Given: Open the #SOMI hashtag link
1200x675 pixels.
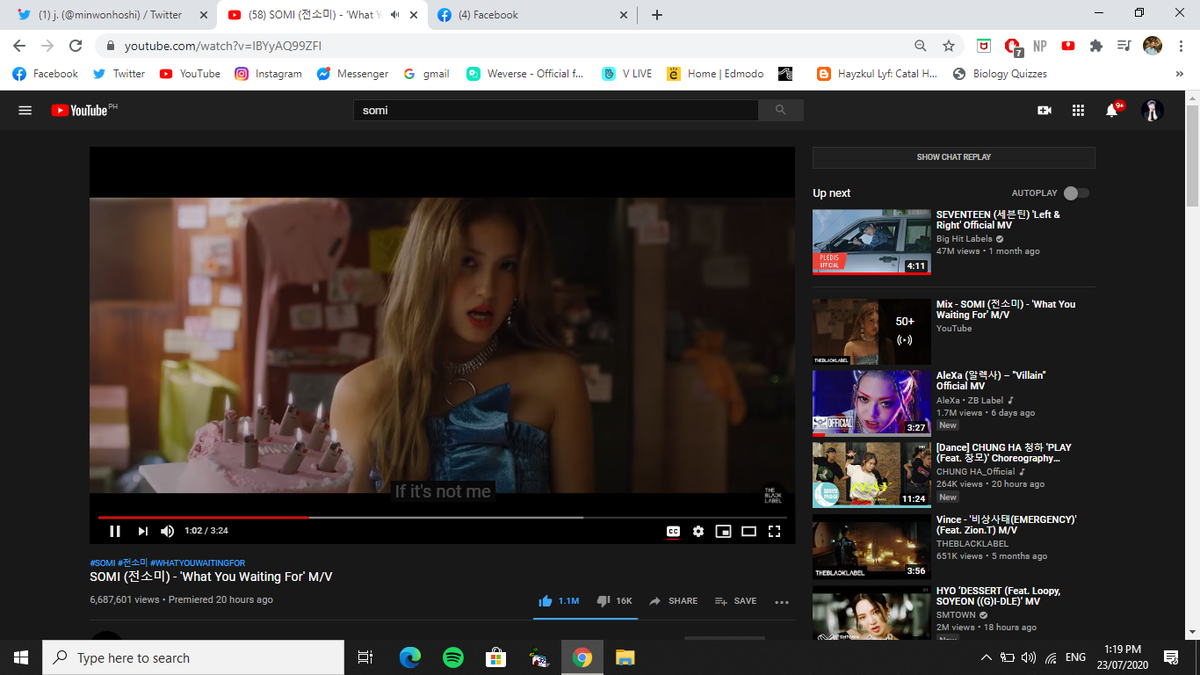Looking at the screenshot, I should tap(101, 563).
